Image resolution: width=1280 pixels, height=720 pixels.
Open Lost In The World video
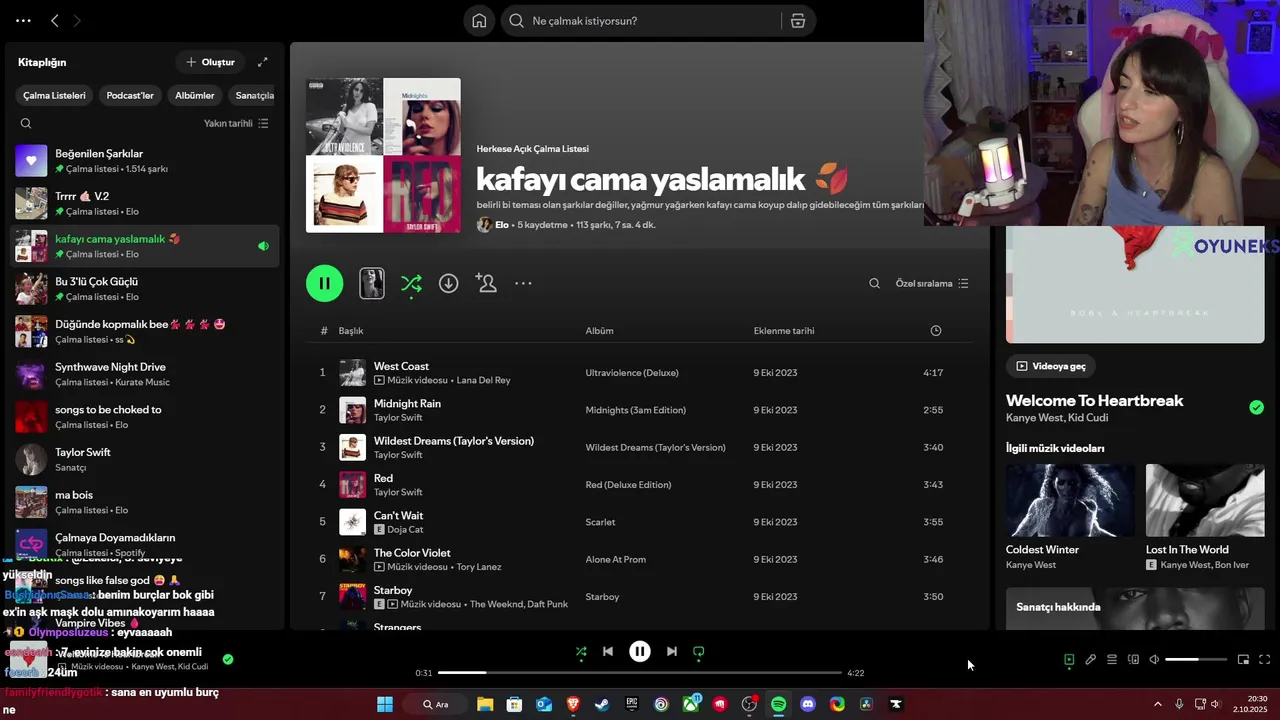pyautogui.click(x=1205, y=517)
